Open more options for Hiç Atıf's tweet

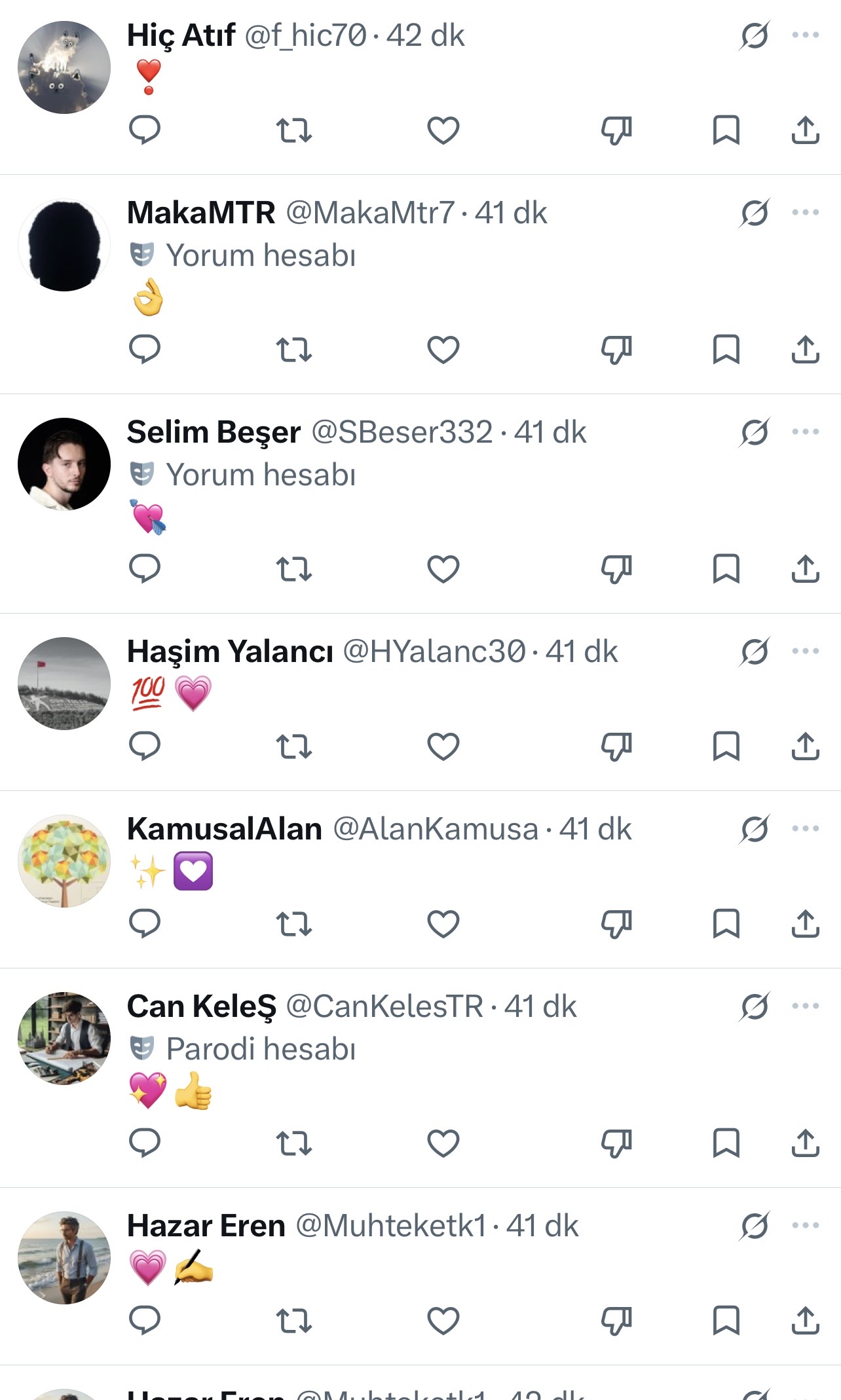(805, 35)
